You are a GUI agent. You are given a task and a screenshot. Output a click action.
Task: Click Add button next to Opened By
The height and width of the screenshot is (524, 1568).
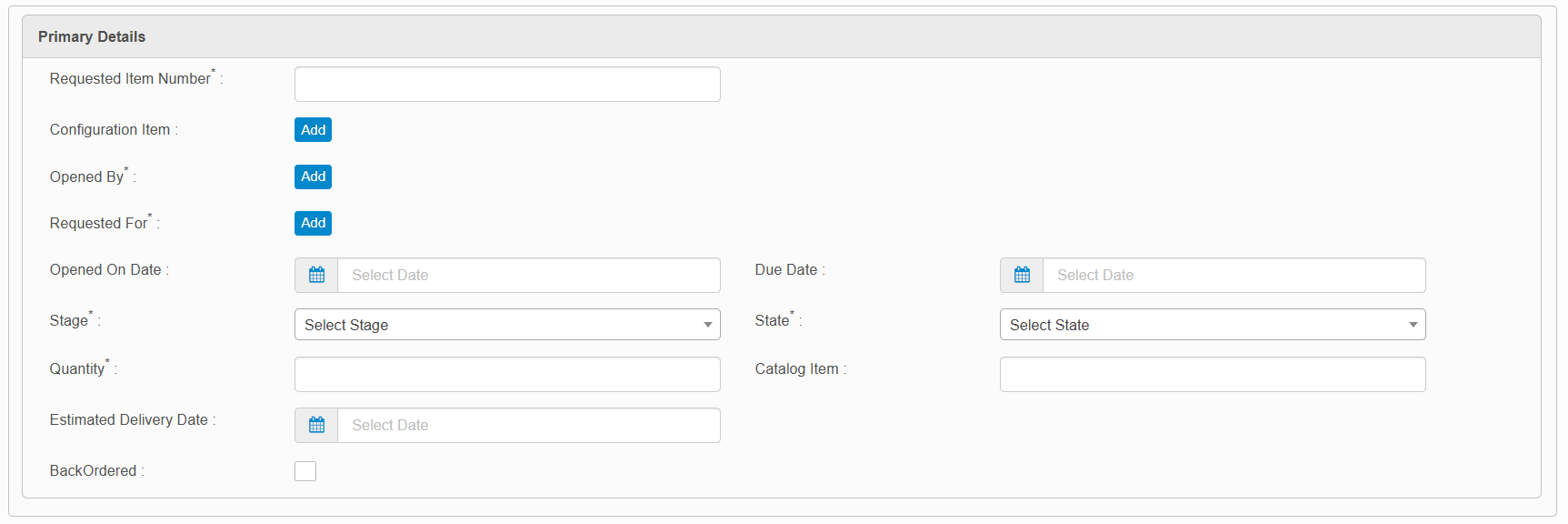point(313,176)
